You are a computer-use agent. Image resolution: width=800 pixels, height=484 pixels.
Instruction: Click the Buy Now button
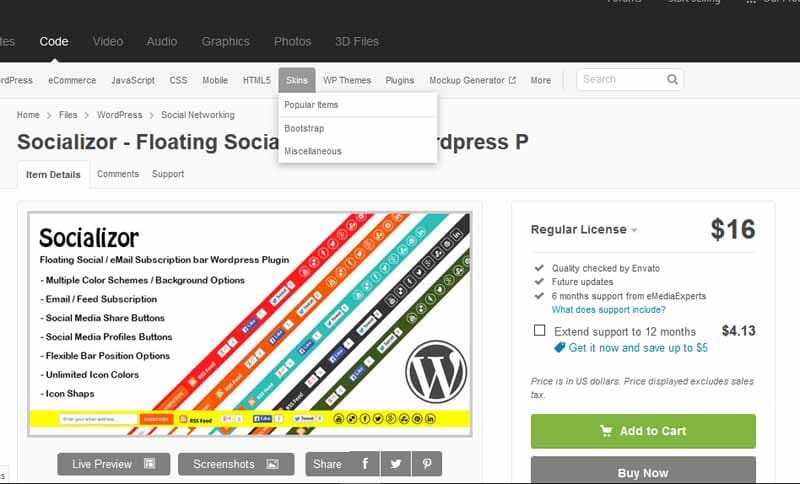[x=643, y=470]
